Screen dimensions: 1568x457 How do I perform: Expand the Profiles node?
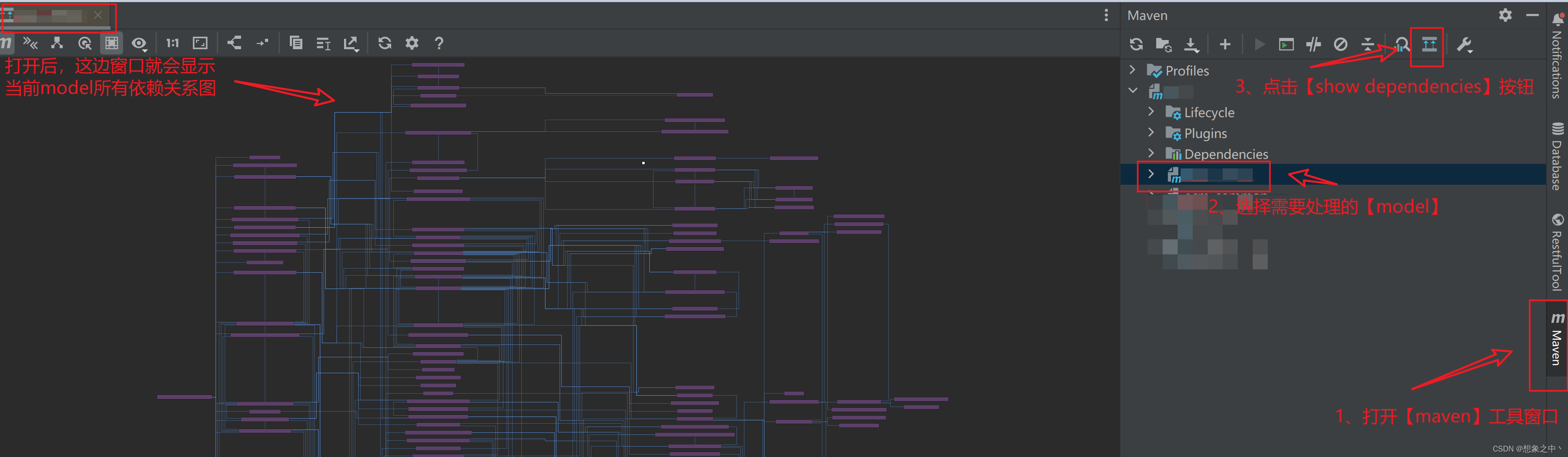click(1132, 70)
